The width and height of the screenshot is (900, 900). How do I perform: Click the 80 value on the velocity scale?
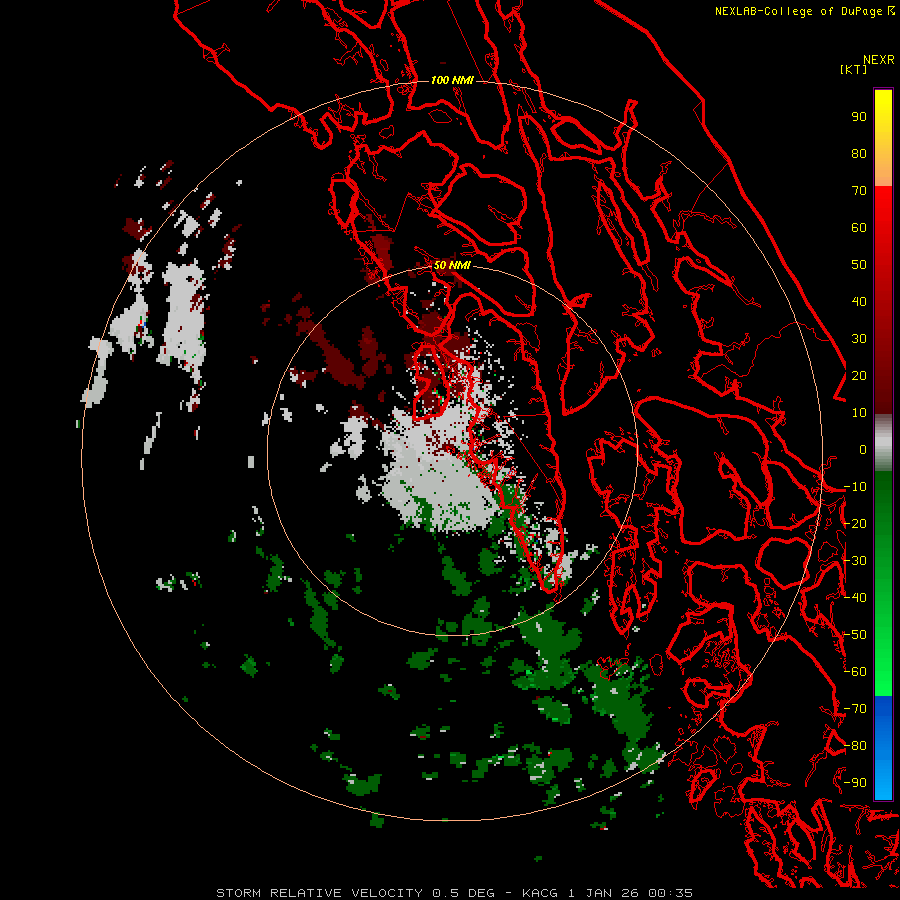859,153
